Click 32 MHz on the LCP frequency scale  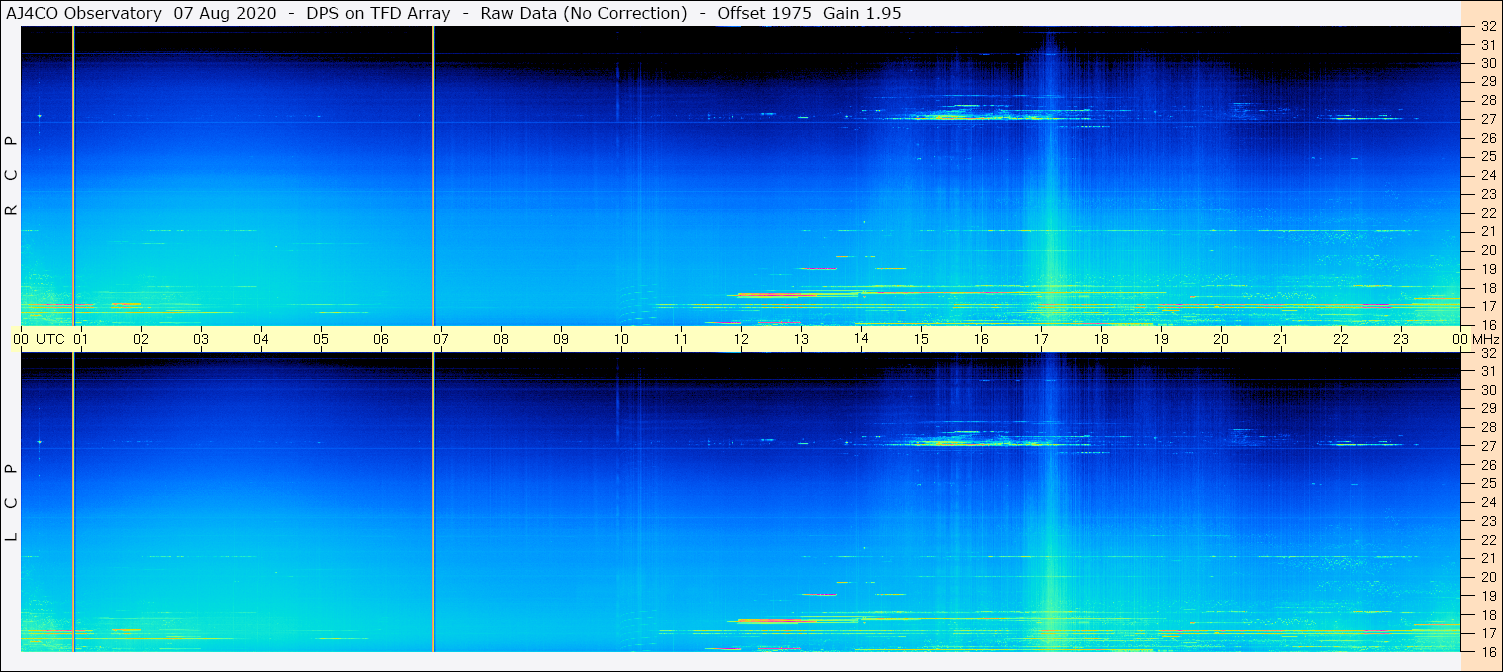[x=1488, y=353]
